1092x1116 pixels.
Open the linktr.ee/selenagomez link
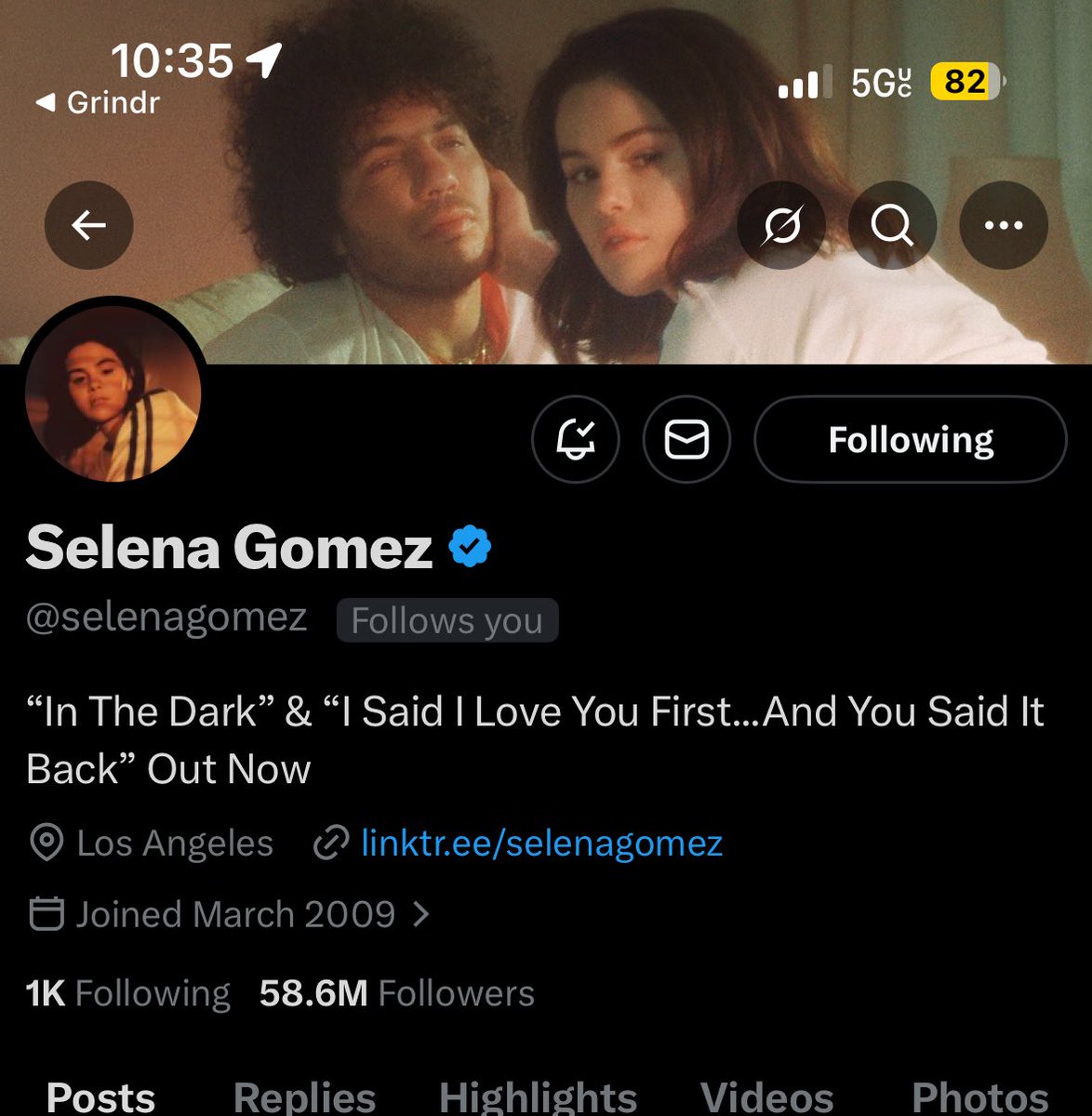(541, 844)
